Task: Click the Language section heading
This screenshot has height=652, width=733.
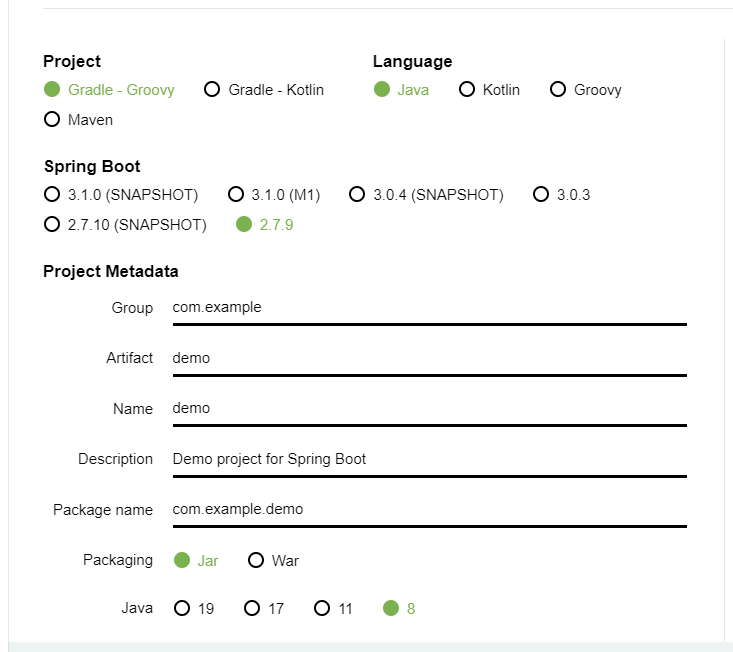Action: coord(412,61)
